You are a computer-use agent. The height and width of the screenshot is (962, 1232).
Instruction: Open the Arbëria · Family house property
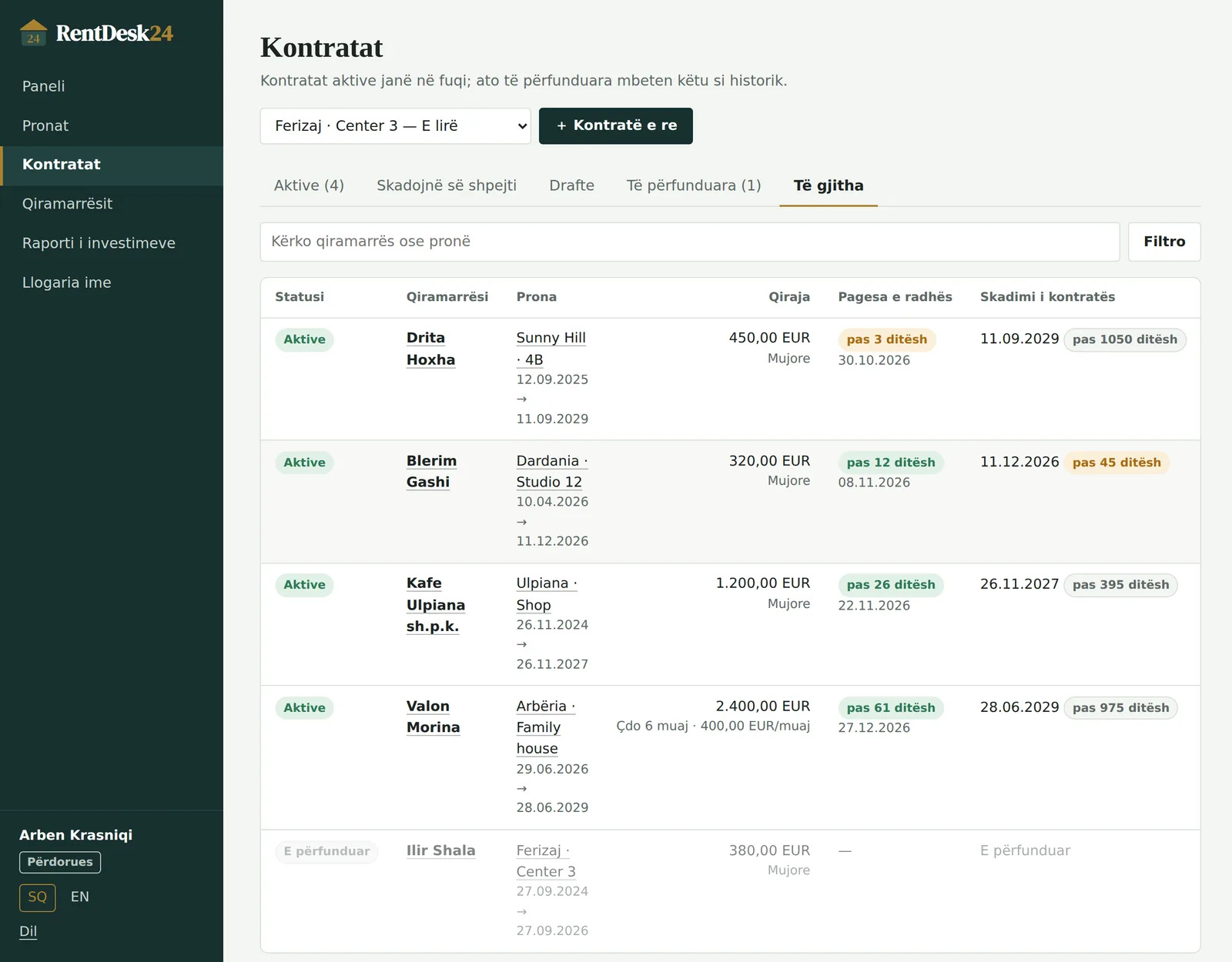coord(546,727)
